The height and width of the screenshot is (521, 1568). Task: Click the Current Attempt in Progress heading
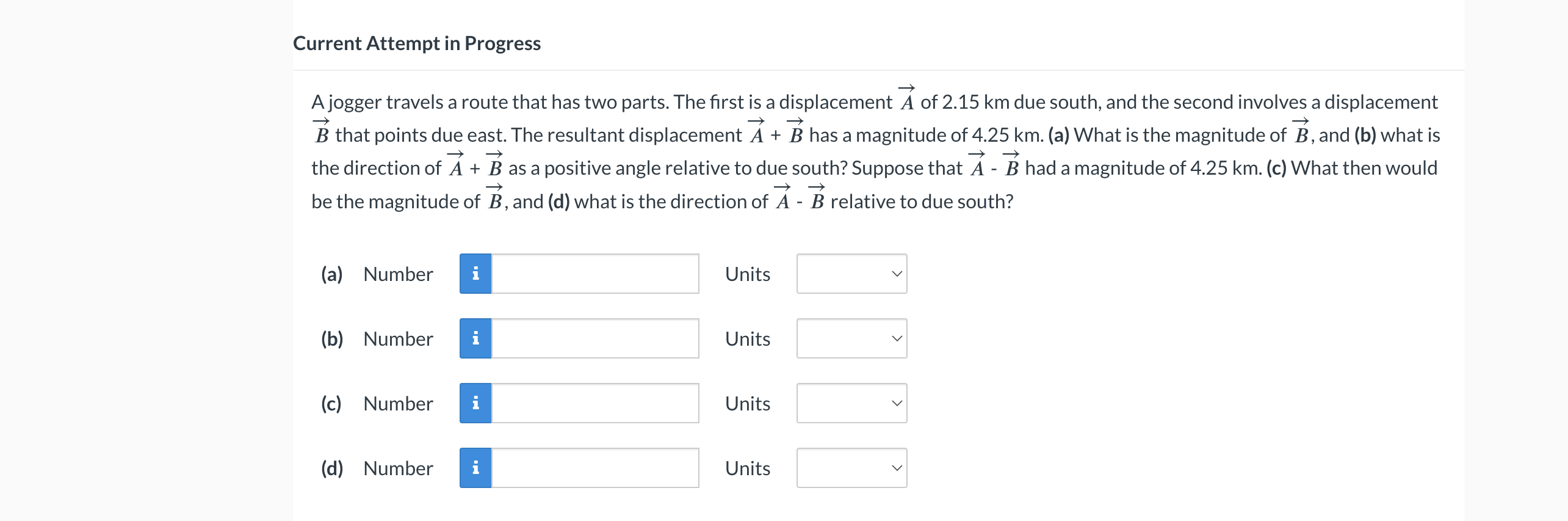(417, 43)
